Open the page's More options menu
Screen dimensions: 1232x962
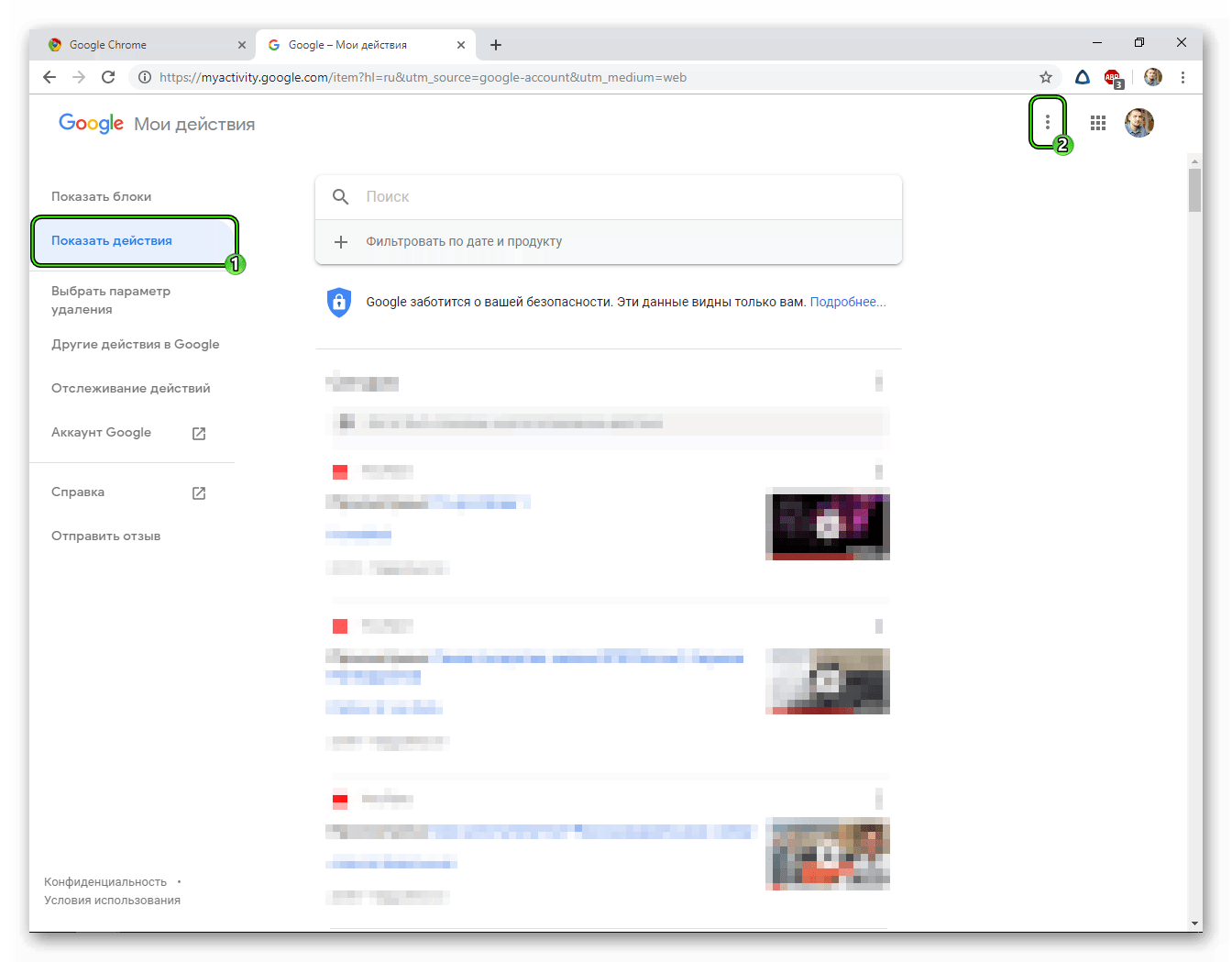[x=1048, y=122]
